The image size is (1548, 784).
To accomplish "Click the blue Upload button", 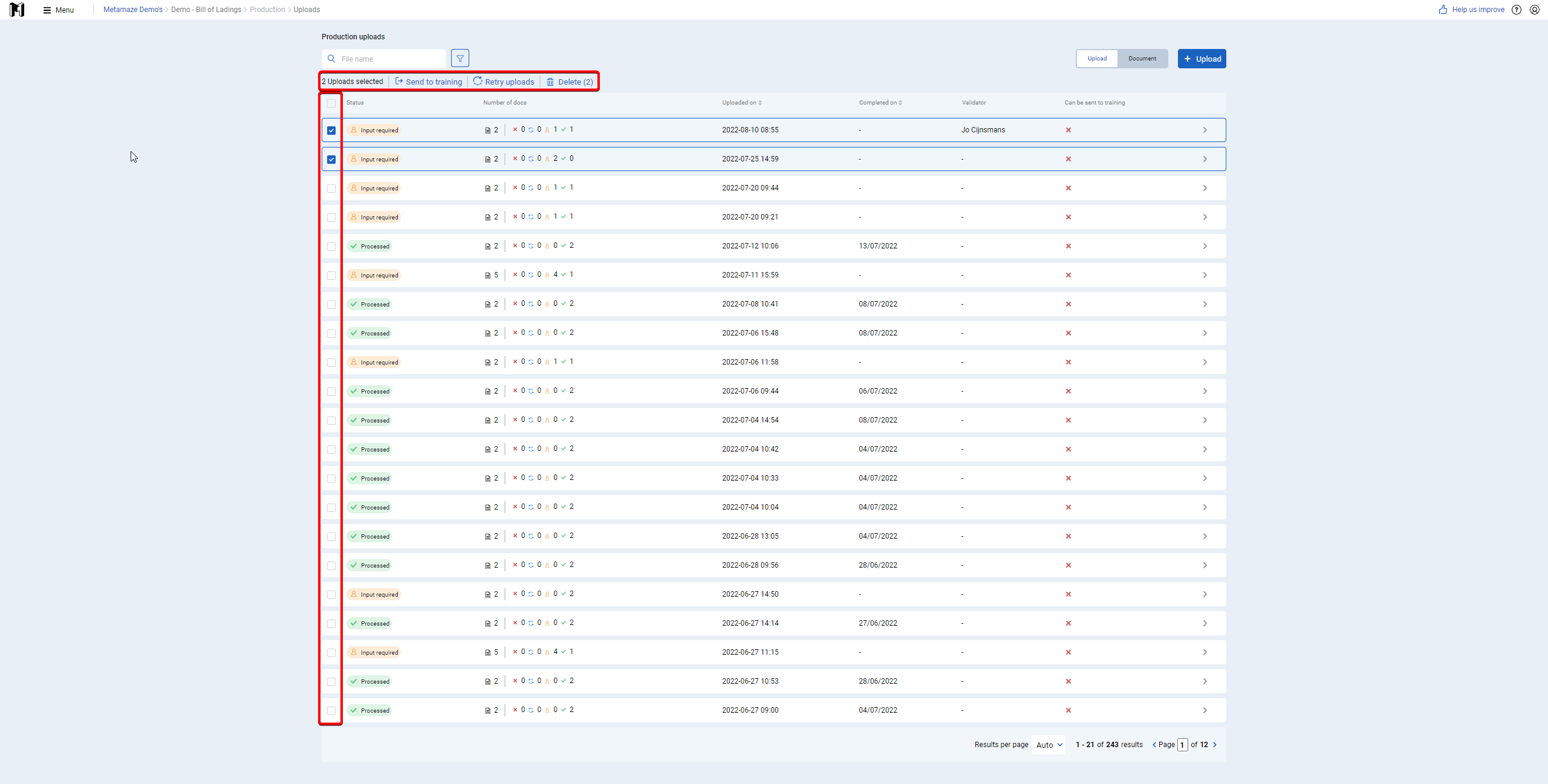I will point(1202,59).
